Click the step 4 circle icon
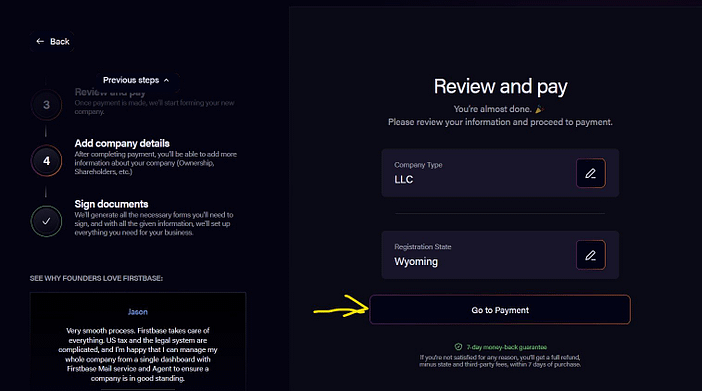The image size is (702, 391). [x=46, y=161]
